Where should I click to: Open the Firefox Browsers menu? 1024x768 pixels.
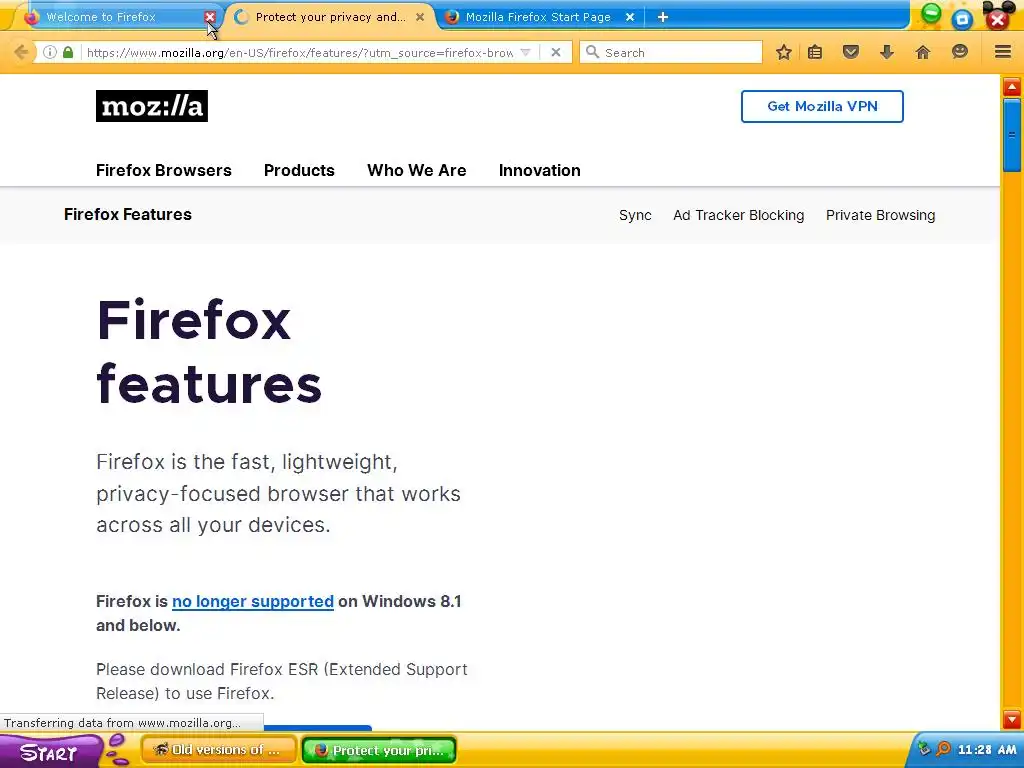click(164, 170)
